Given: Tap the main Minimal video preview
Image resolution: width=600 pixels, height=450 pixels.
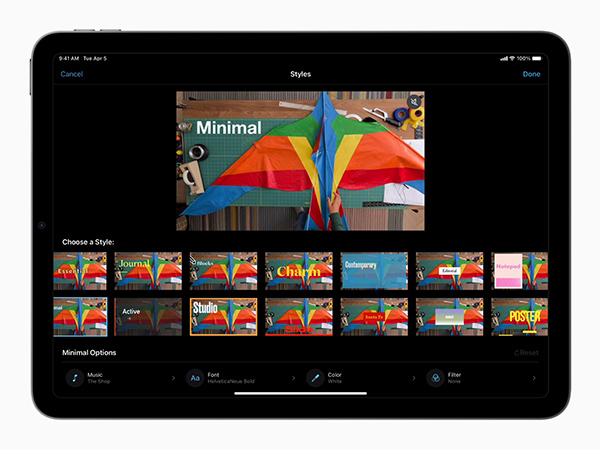Looking at the screenshot, I should [300, 161].
